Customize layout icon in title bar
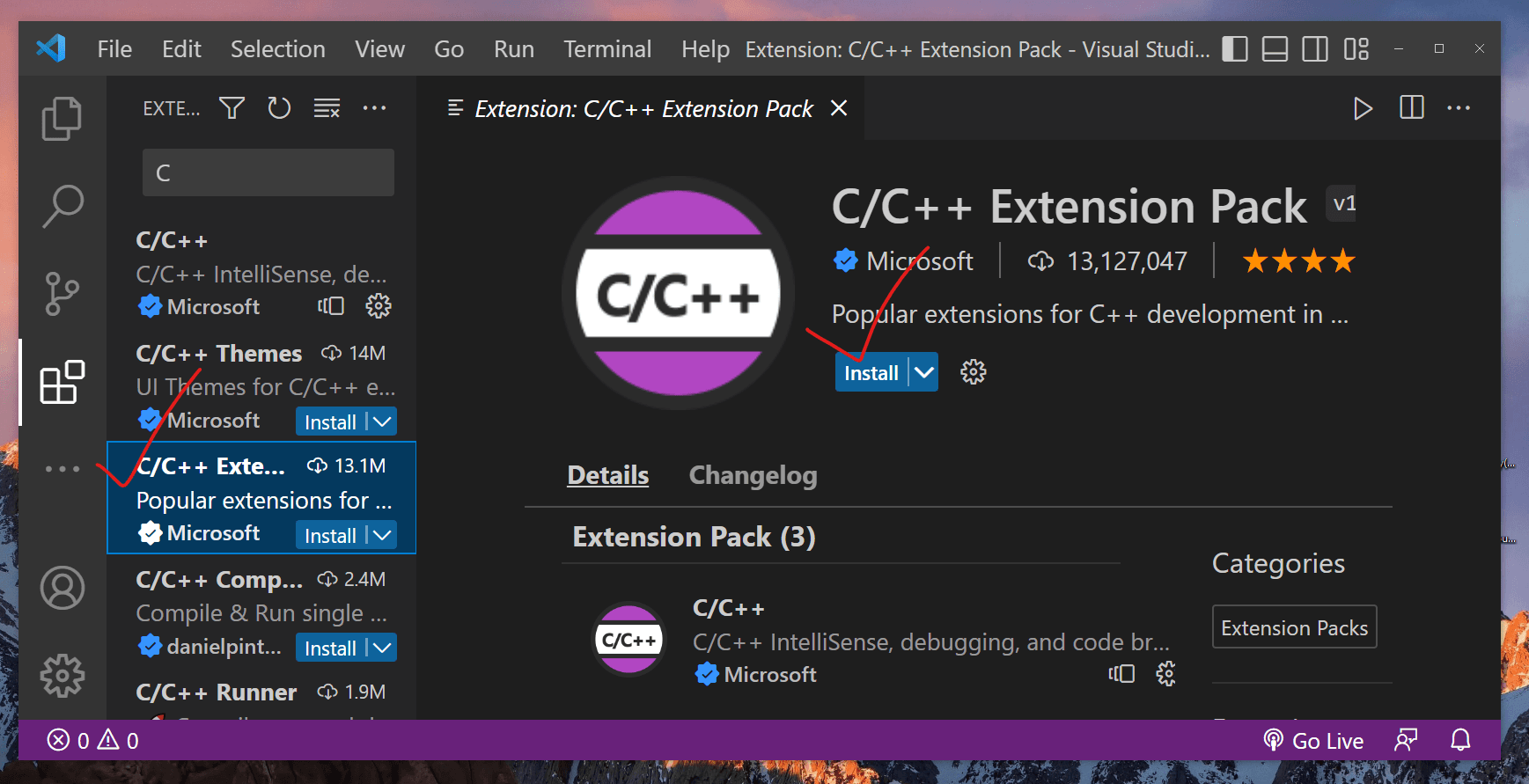This screenshot has height=784, width=1529. point(1356,49)
